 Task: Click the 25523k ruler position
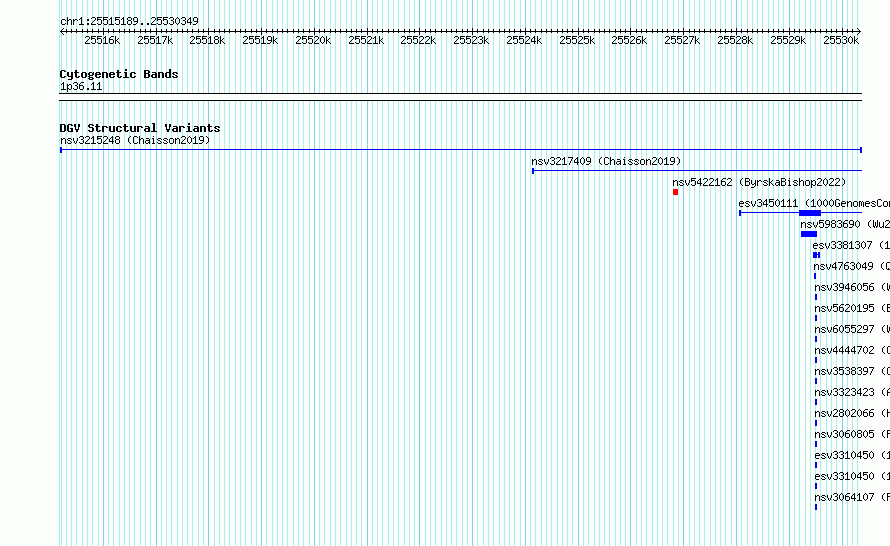pyautogui.click(x=471, y=40)
